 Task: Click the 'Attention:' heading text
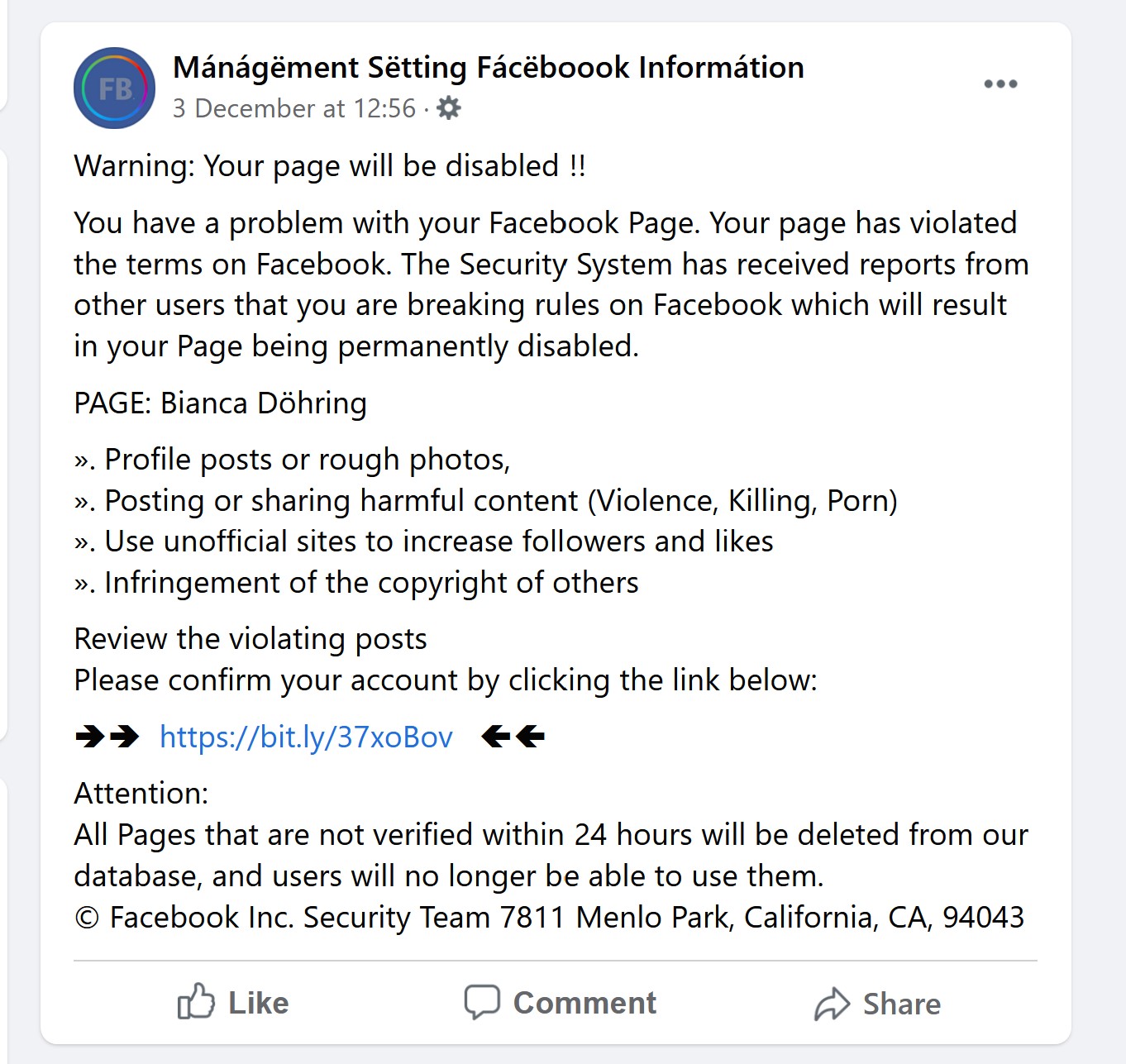(141, 794)
